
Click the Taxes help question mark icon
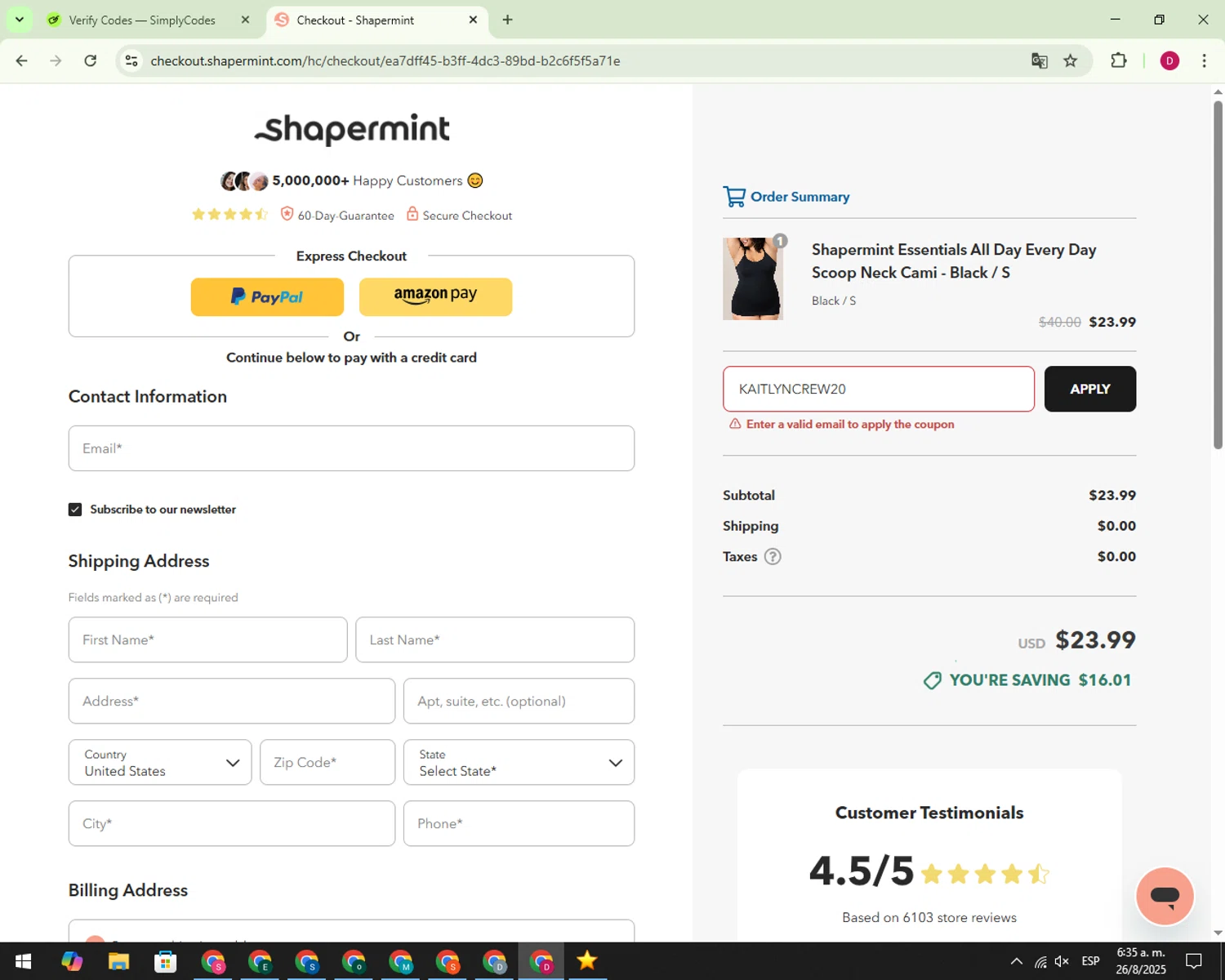(x=773, y=556)
